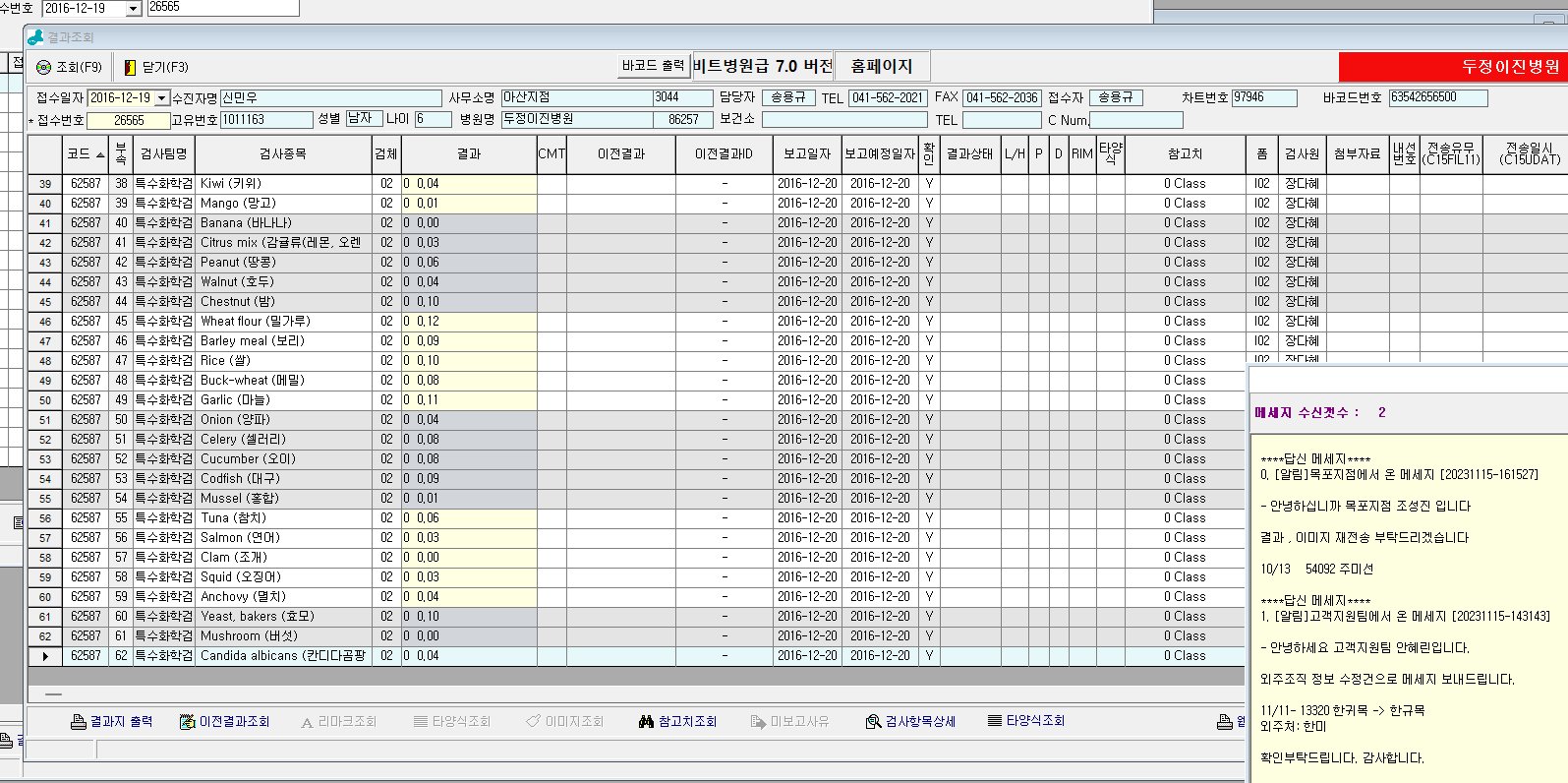Click the red 두정이진병원 banner

(x=1452, y=67)
